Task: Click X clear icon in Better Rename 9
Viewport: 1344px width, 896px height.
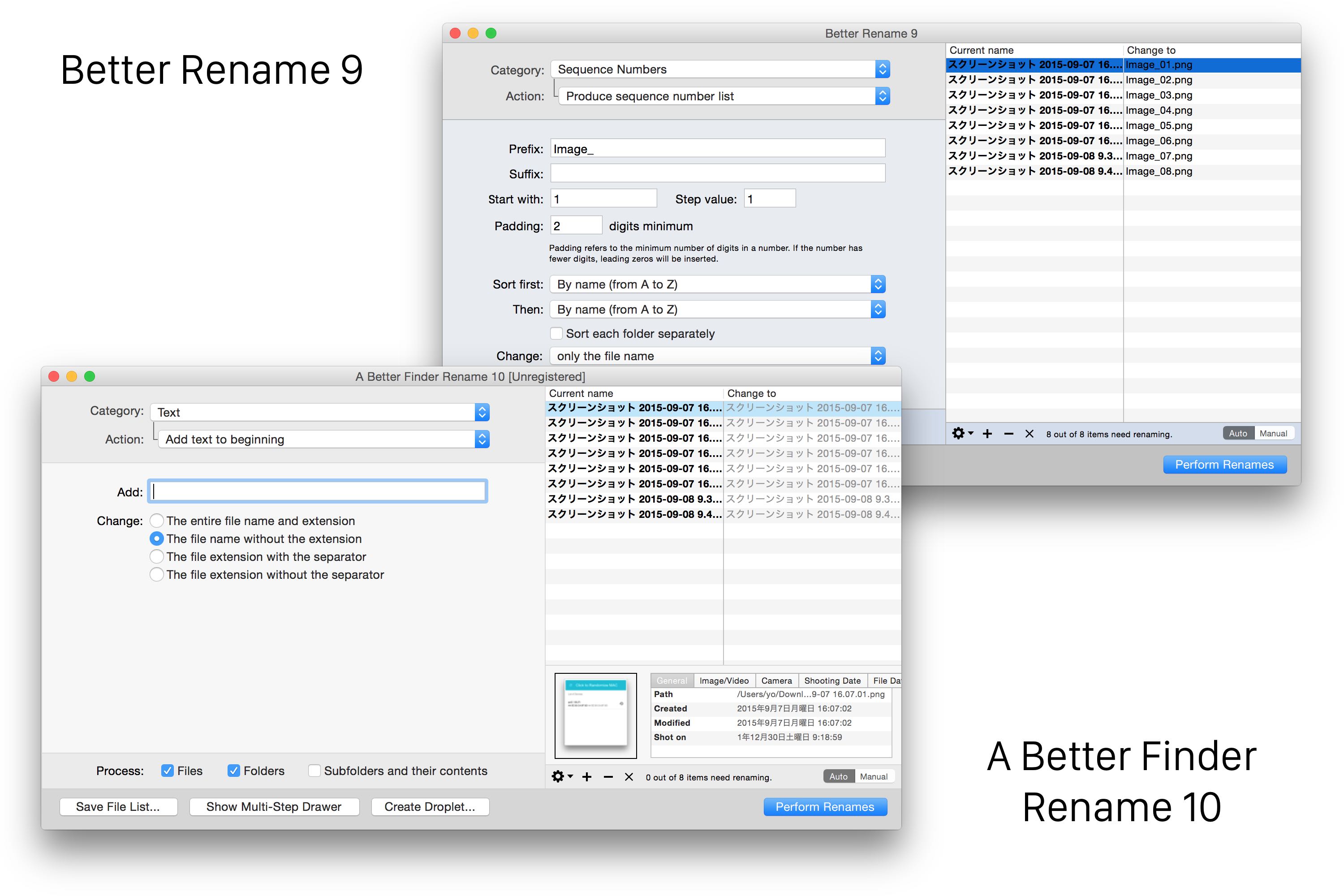Action: click(x=1029, y=434)
